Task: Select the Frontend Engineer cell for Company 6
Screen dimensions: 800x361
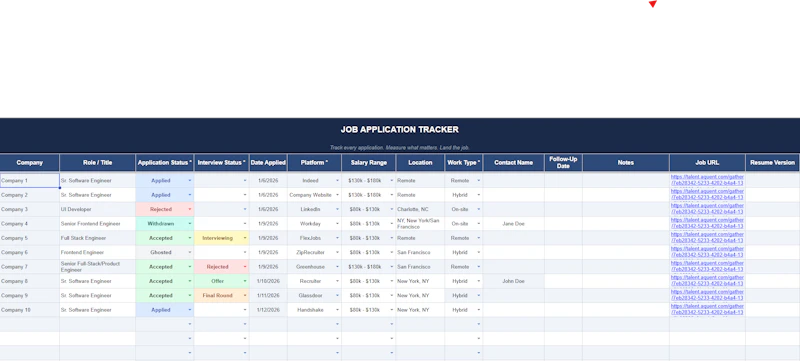Action: click(x=97, y=252)
